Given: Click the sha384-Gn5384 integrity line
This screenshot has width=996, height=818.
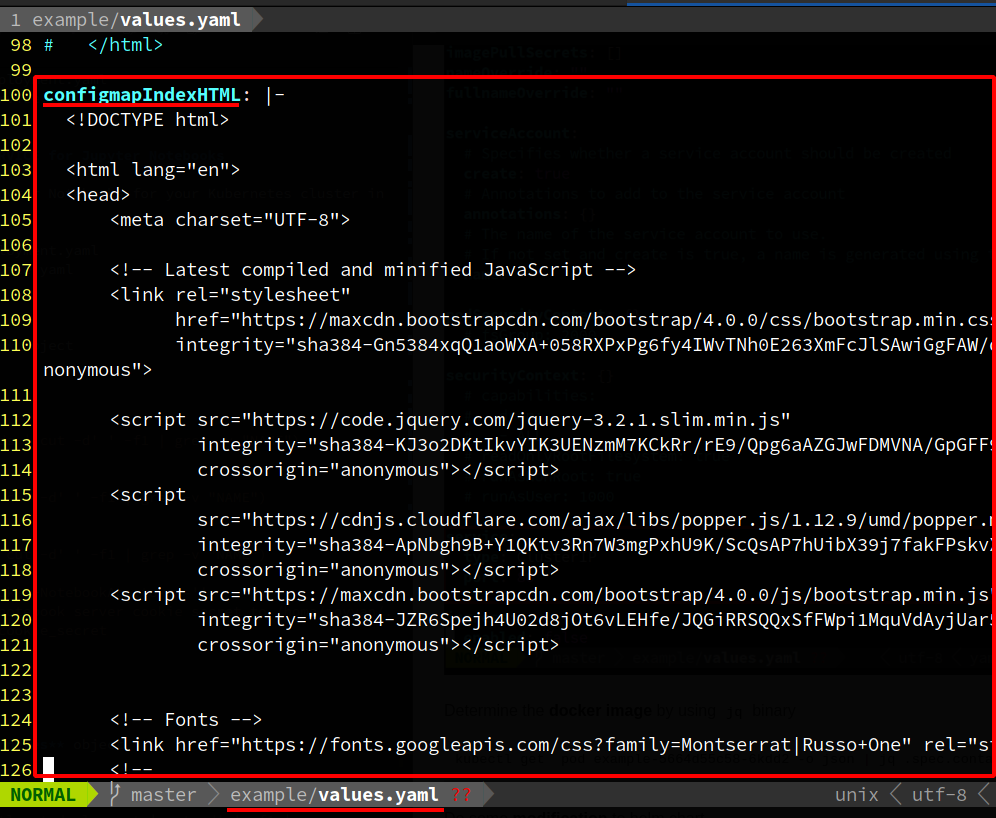Looking at the screenshot, I should point(585,345).
